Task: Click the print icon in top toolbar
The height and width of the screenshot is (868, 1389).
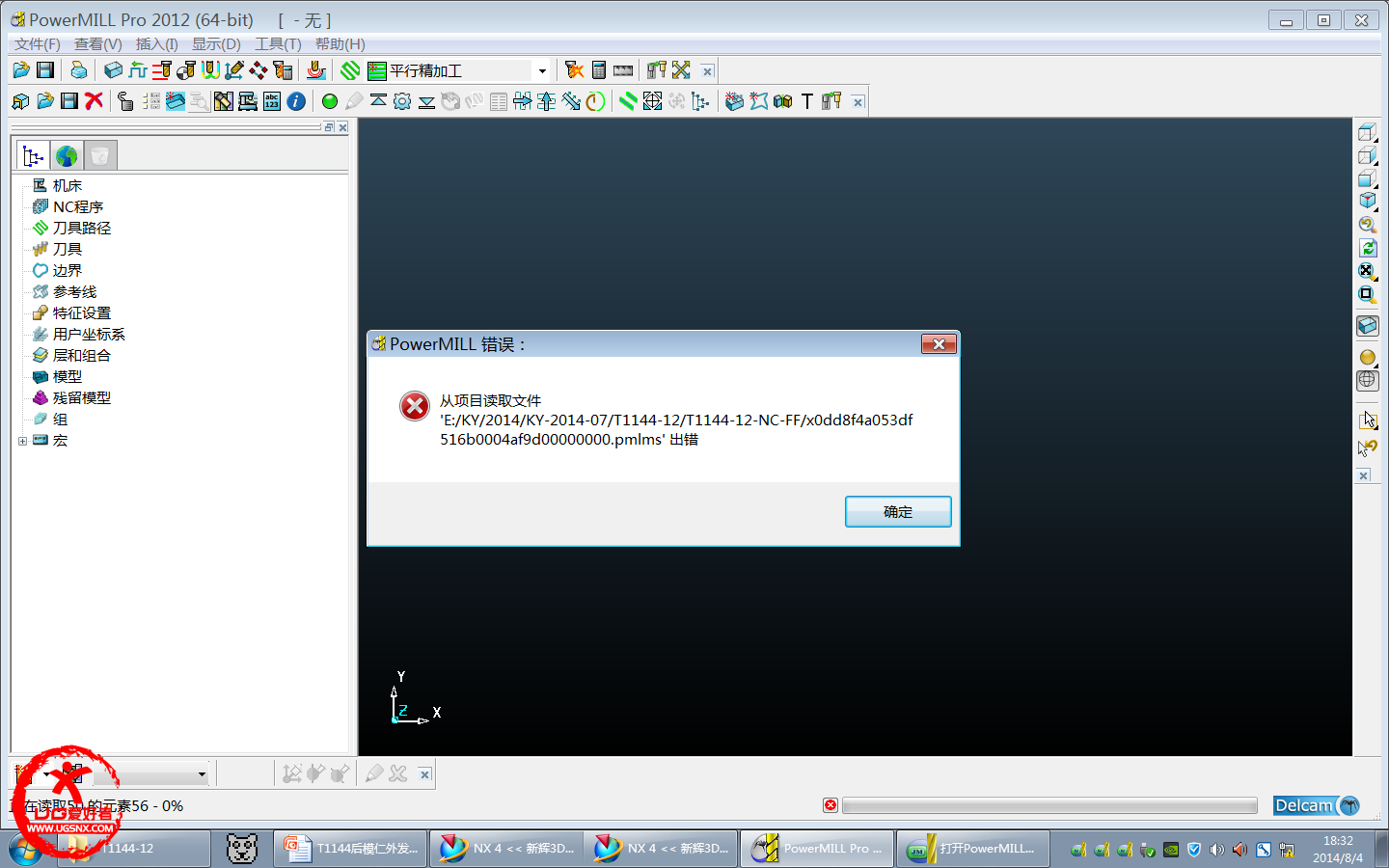Action: tap(79, 70)
